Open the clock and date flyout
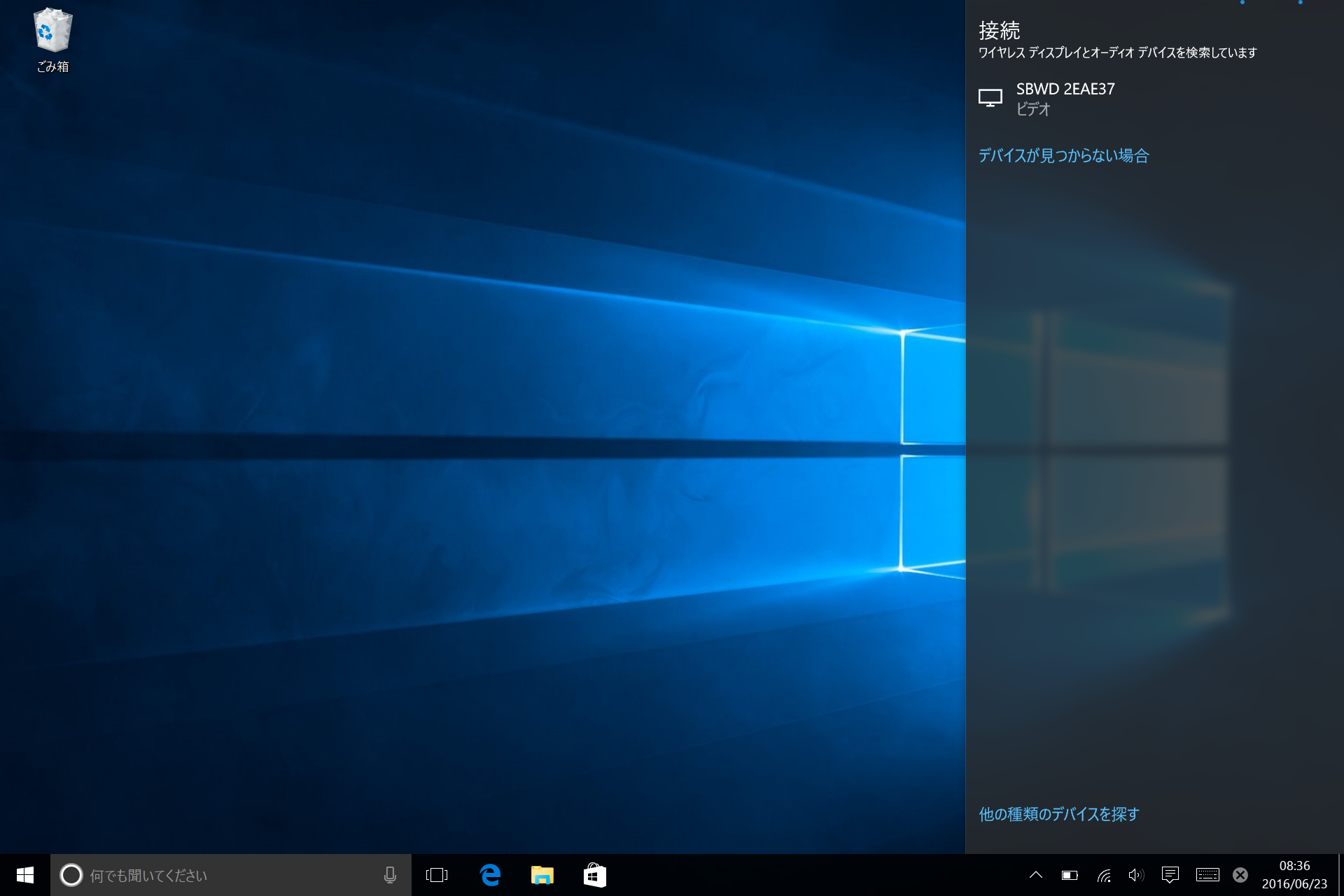The image size is (1344, 896). (1294, 875)
